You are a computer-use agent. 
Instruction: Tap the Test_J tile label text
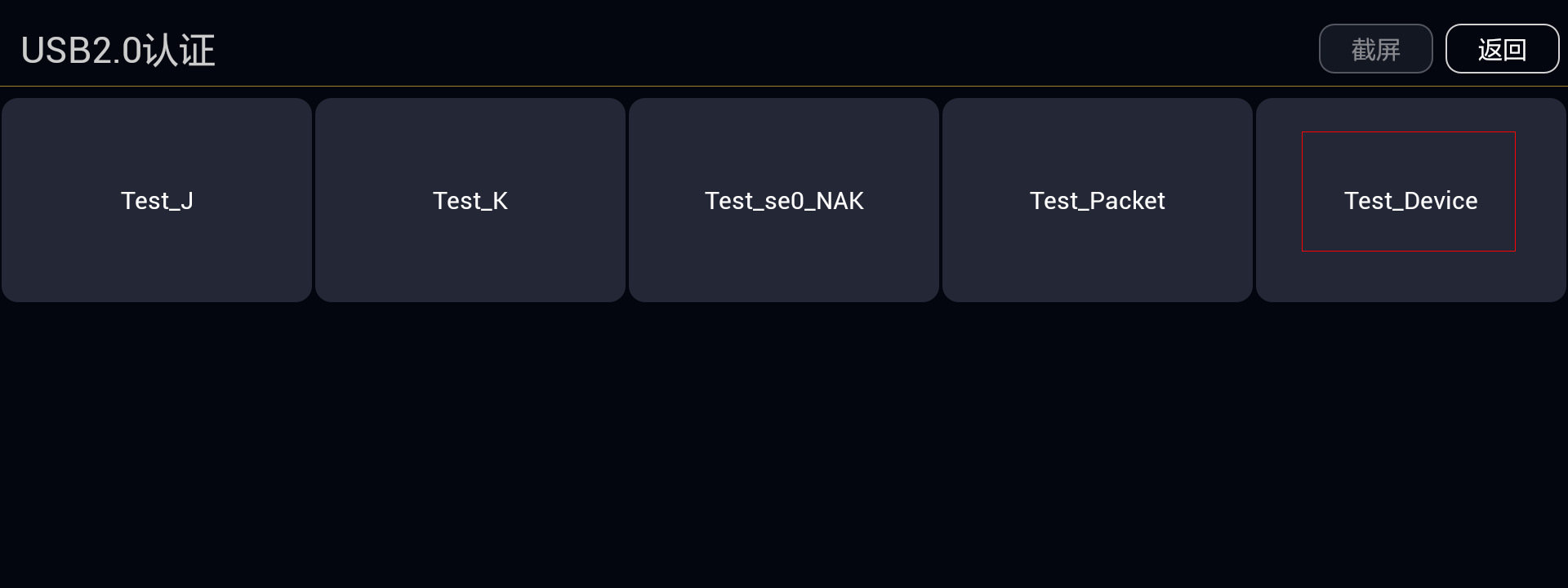point(157,201)
